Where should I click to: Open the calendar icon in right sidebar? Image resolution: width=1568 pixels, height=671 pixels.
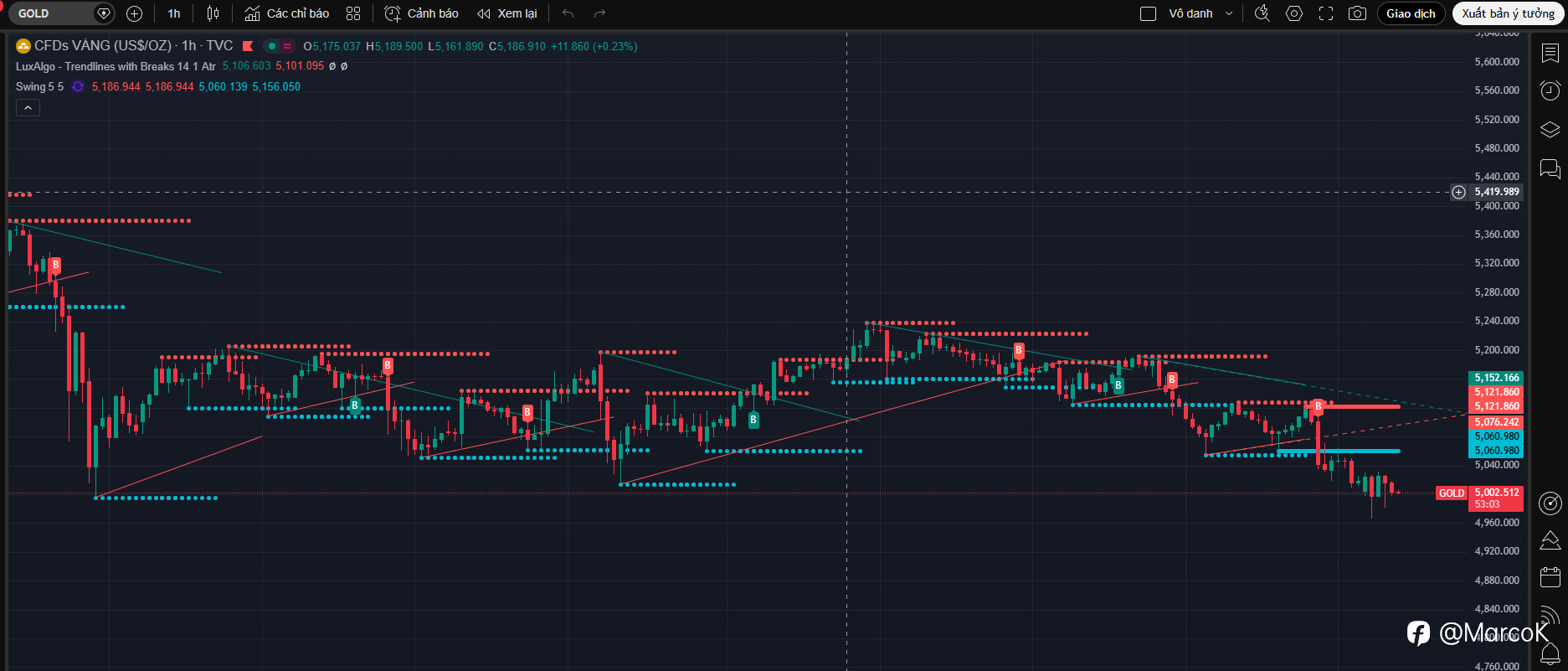pos(1550,576)
